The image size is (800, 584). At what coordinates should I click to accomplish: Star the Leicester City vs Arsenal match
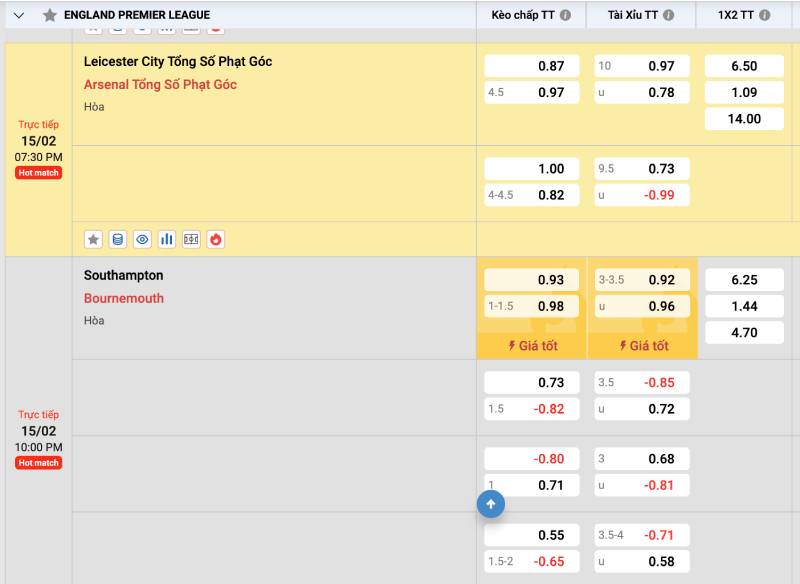[93, 239]
